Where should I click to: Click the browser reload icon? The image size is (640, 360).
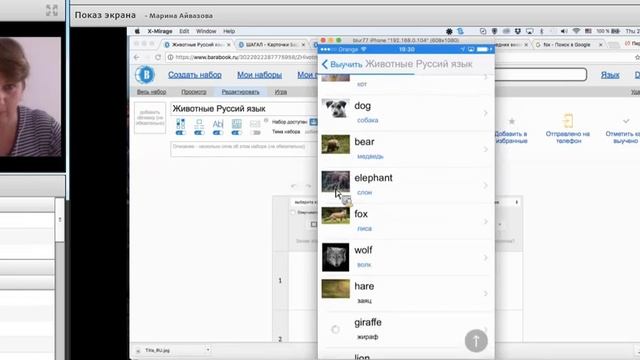coord(158,57)
